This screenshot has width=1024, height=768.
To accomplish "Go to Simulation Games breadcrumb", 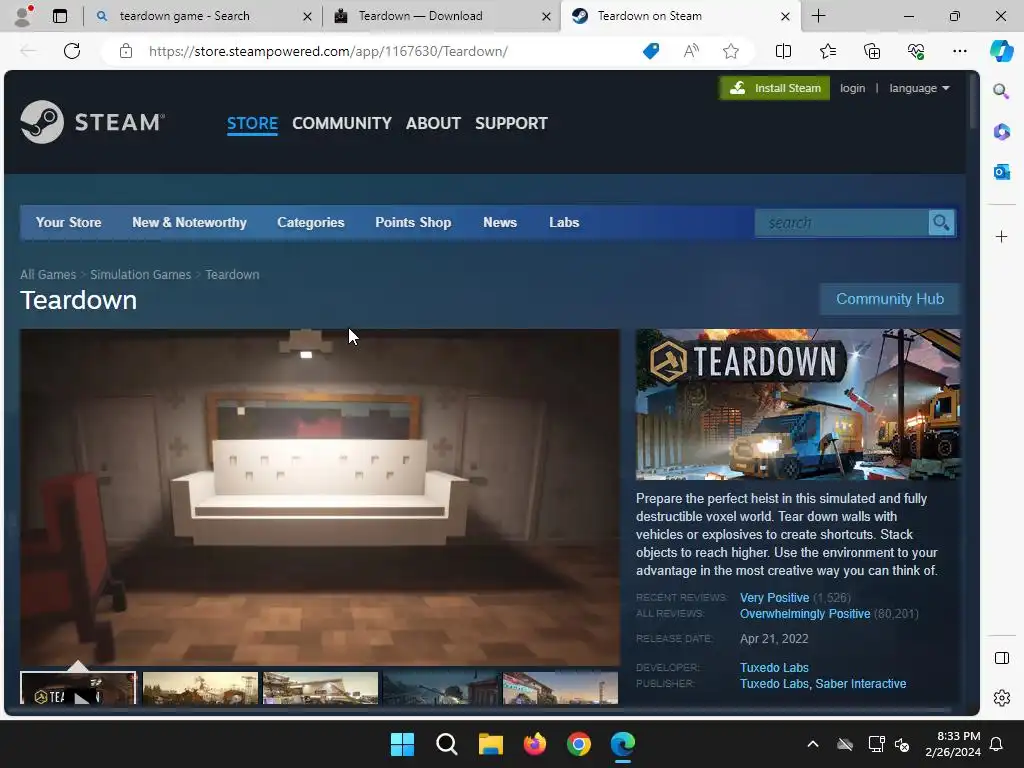I will (x=140, y=275).
